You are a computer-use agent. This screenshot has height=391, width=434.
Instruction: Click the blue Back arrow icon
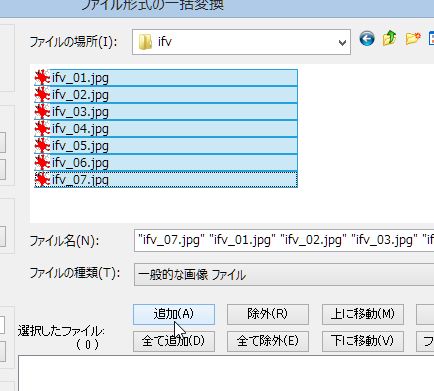(367, 39)
